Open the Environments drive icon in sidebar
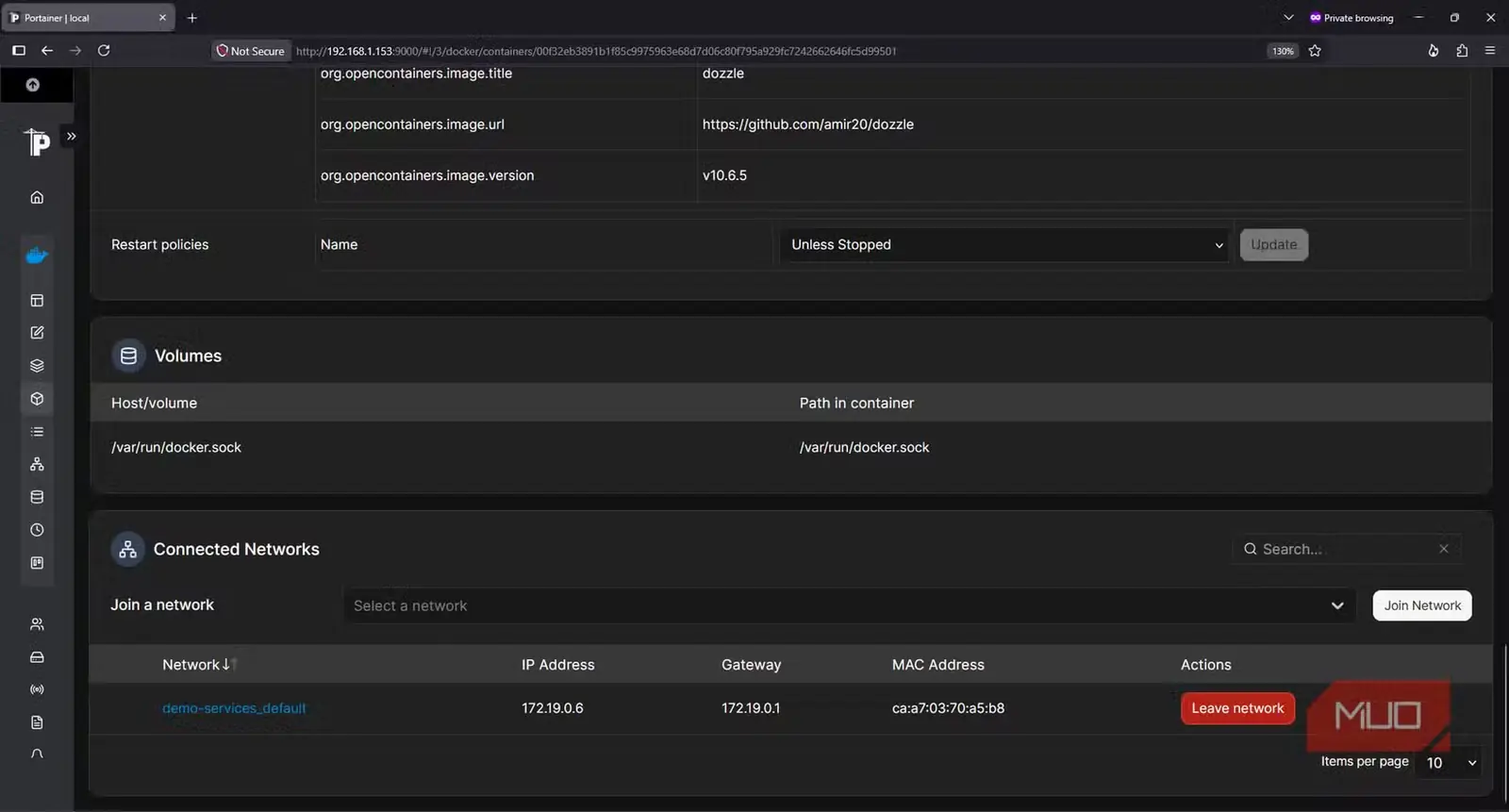The image size is (1509, 812). [37, 656]
